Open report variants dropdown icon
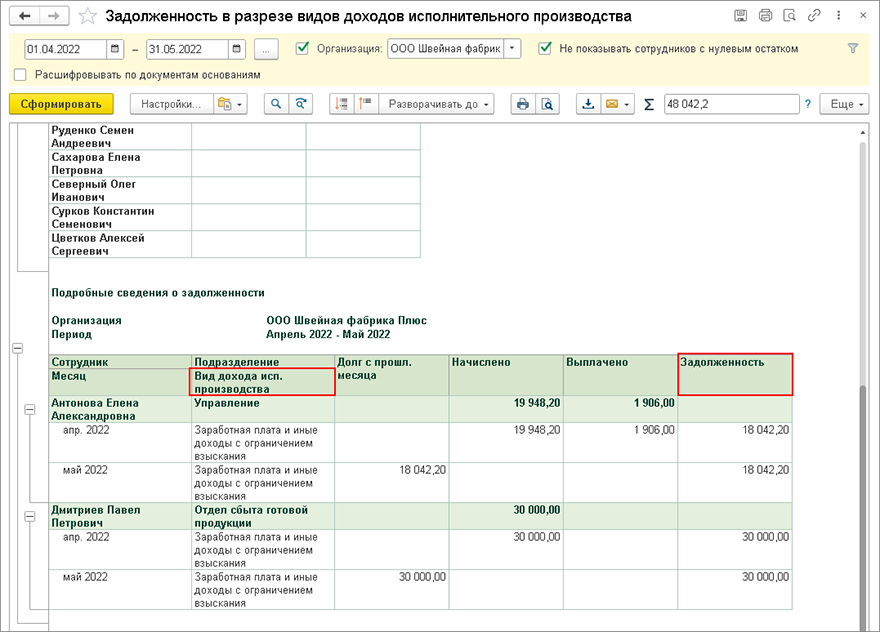 coord(230,104)
